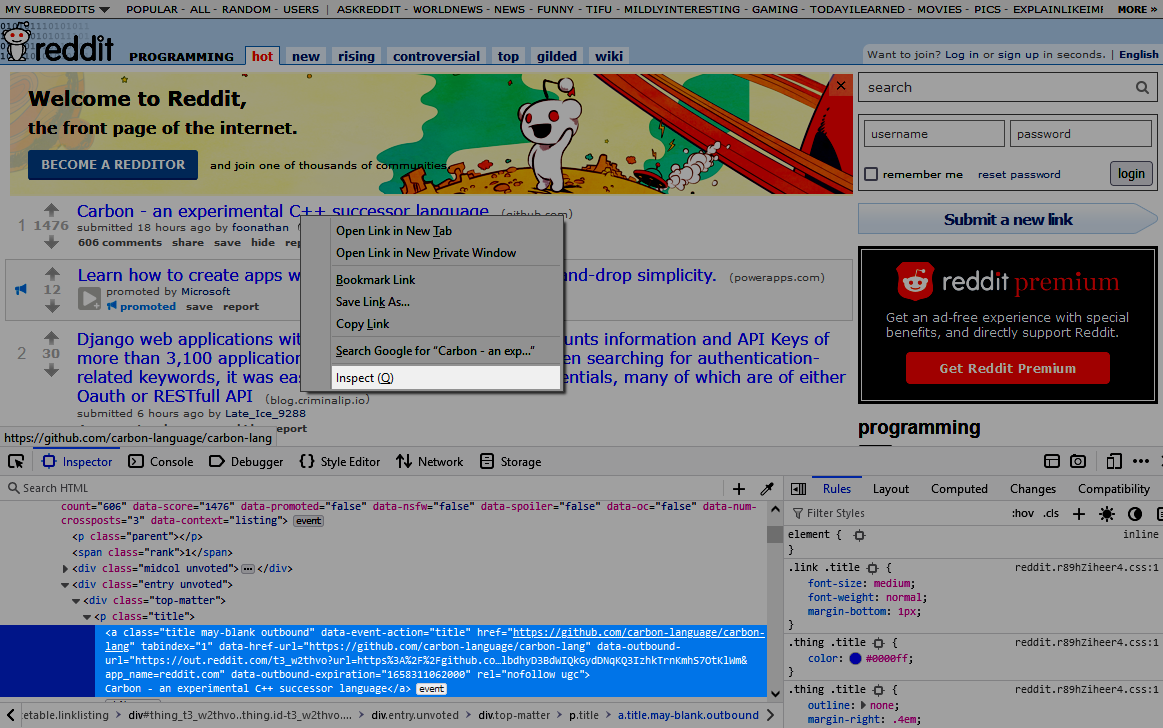Take a screenshot with the camera icon
Image resolution: width=1163 pixels, height=728 pixels.
pos(1078,461)
